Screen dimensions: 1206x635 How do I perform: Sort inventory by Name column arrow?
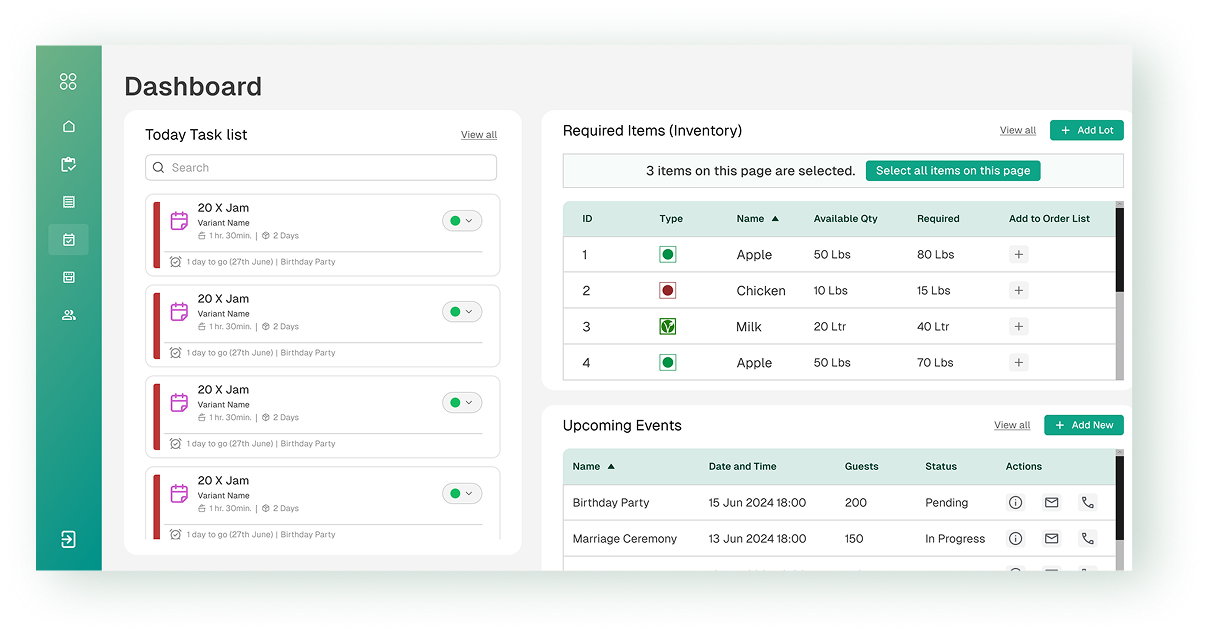[775, 219]
